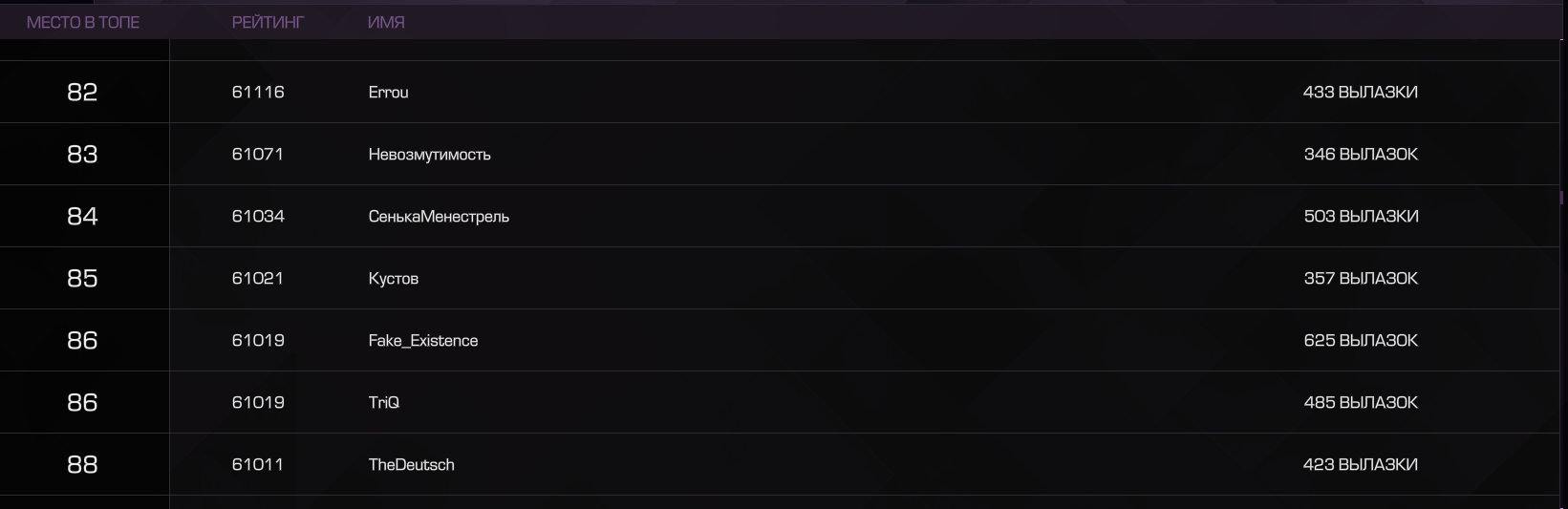Click rating value 61116

coord(258,92)
